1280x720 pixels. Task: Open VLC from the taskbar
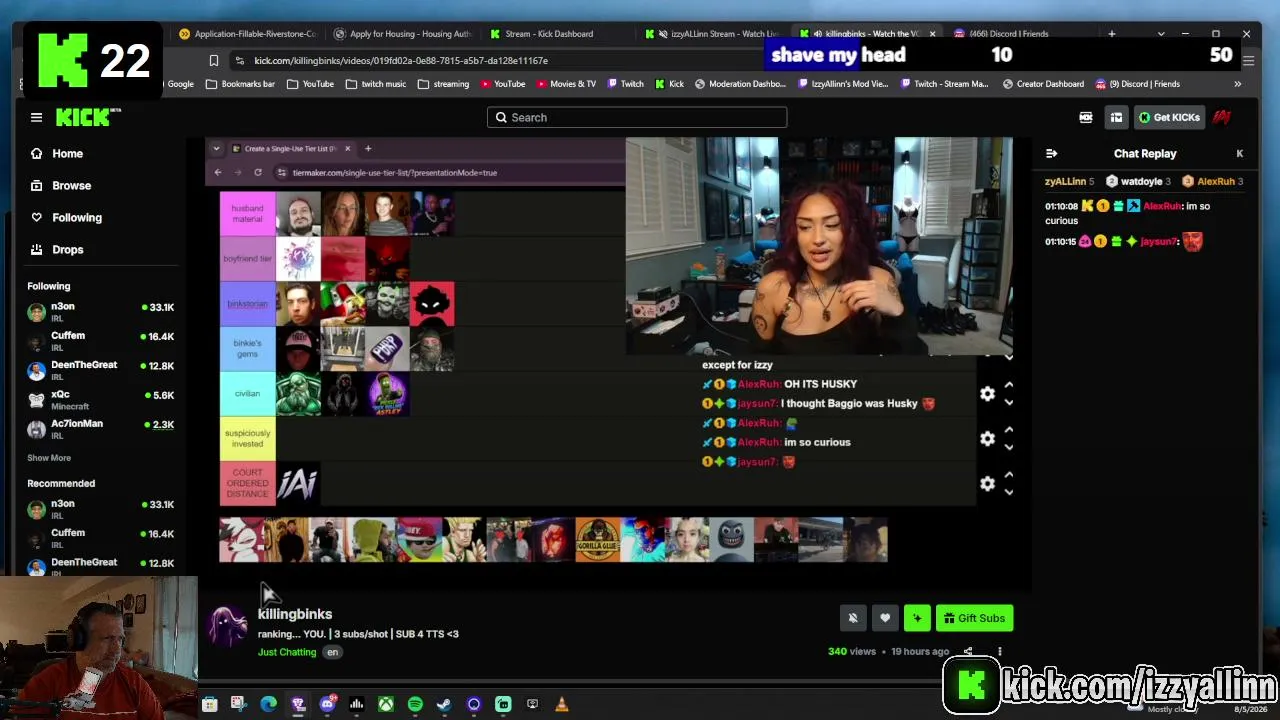point(562,704)
